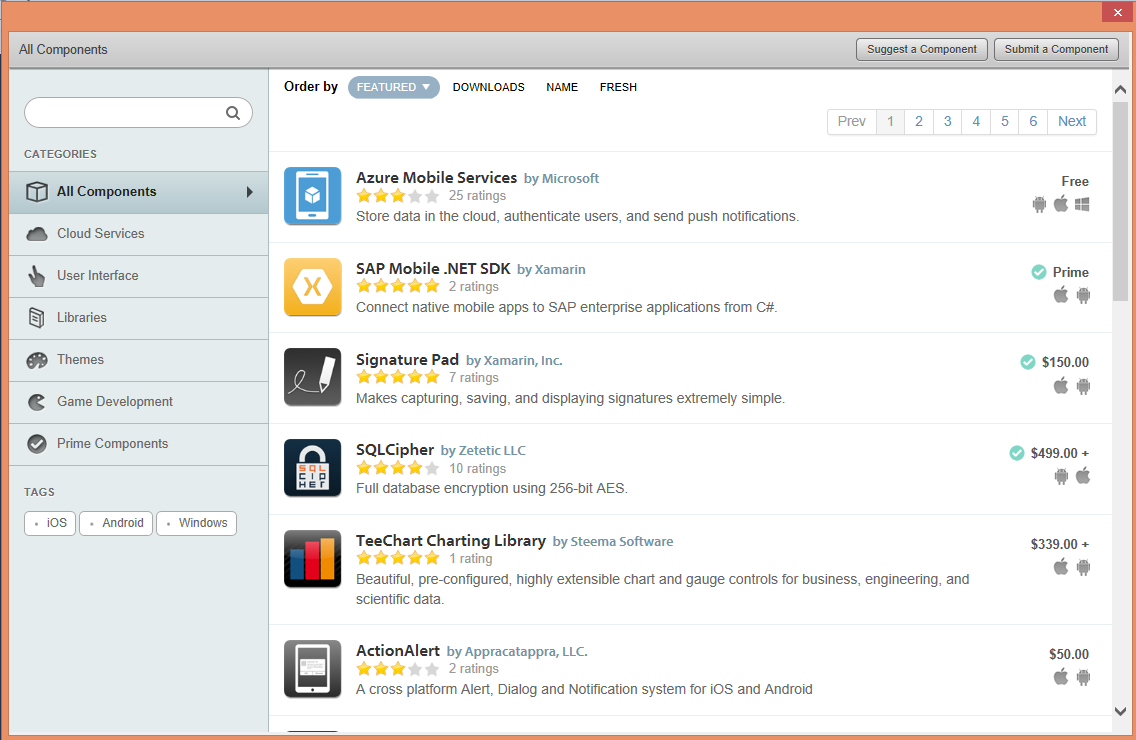The image size is (1136, 740).
Task: Click Android platform icon on Azure Mobile Services
Action: coord(1040,204)
